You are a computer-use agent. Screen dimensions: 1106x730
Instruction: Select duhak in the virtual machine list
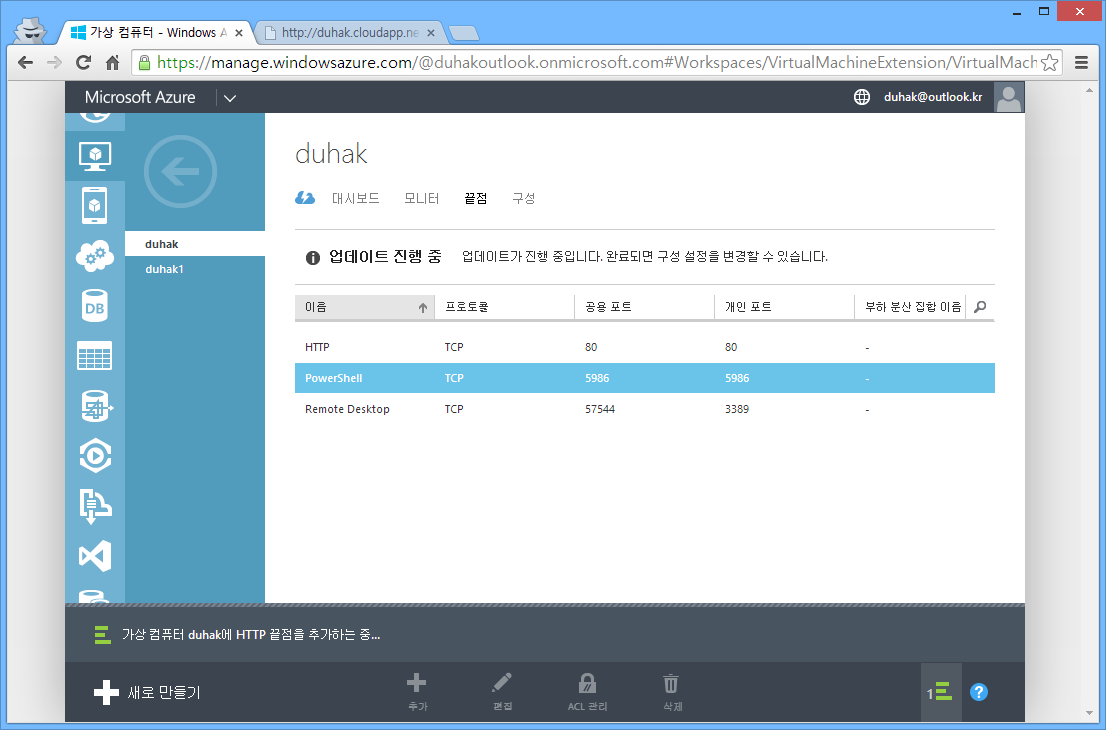point(195,244)
